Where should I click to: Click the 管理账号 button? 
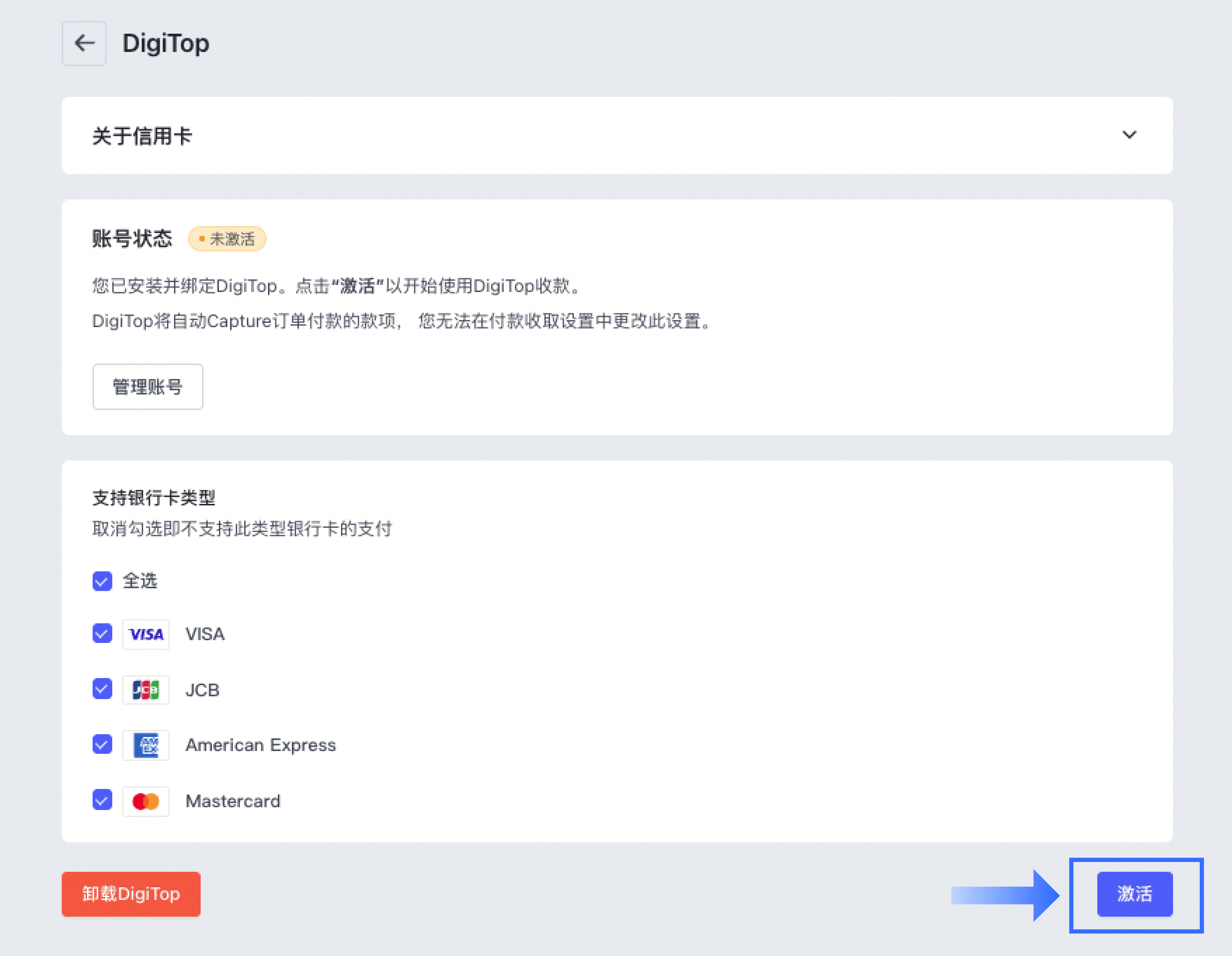click(148, 387)
